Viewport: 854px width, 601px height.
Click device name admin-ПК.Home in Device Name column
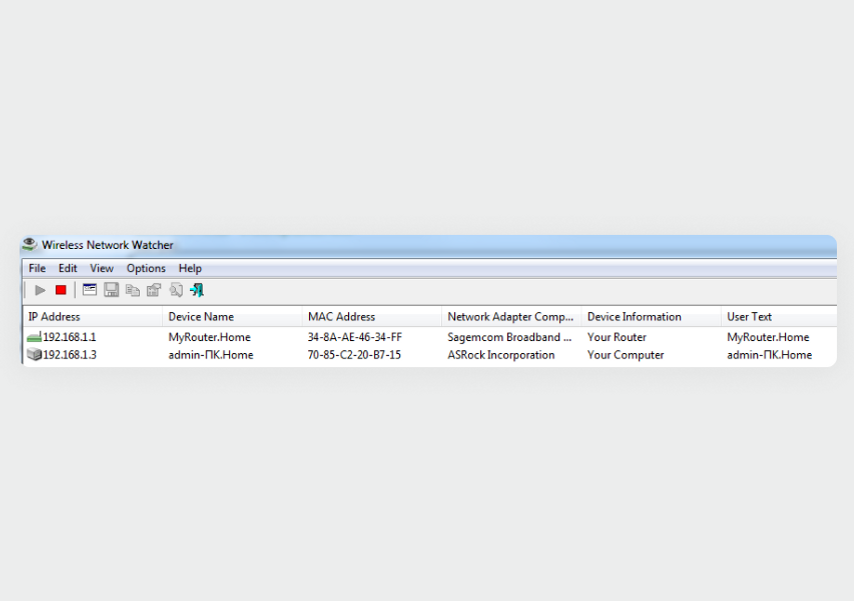pos(211,355)
